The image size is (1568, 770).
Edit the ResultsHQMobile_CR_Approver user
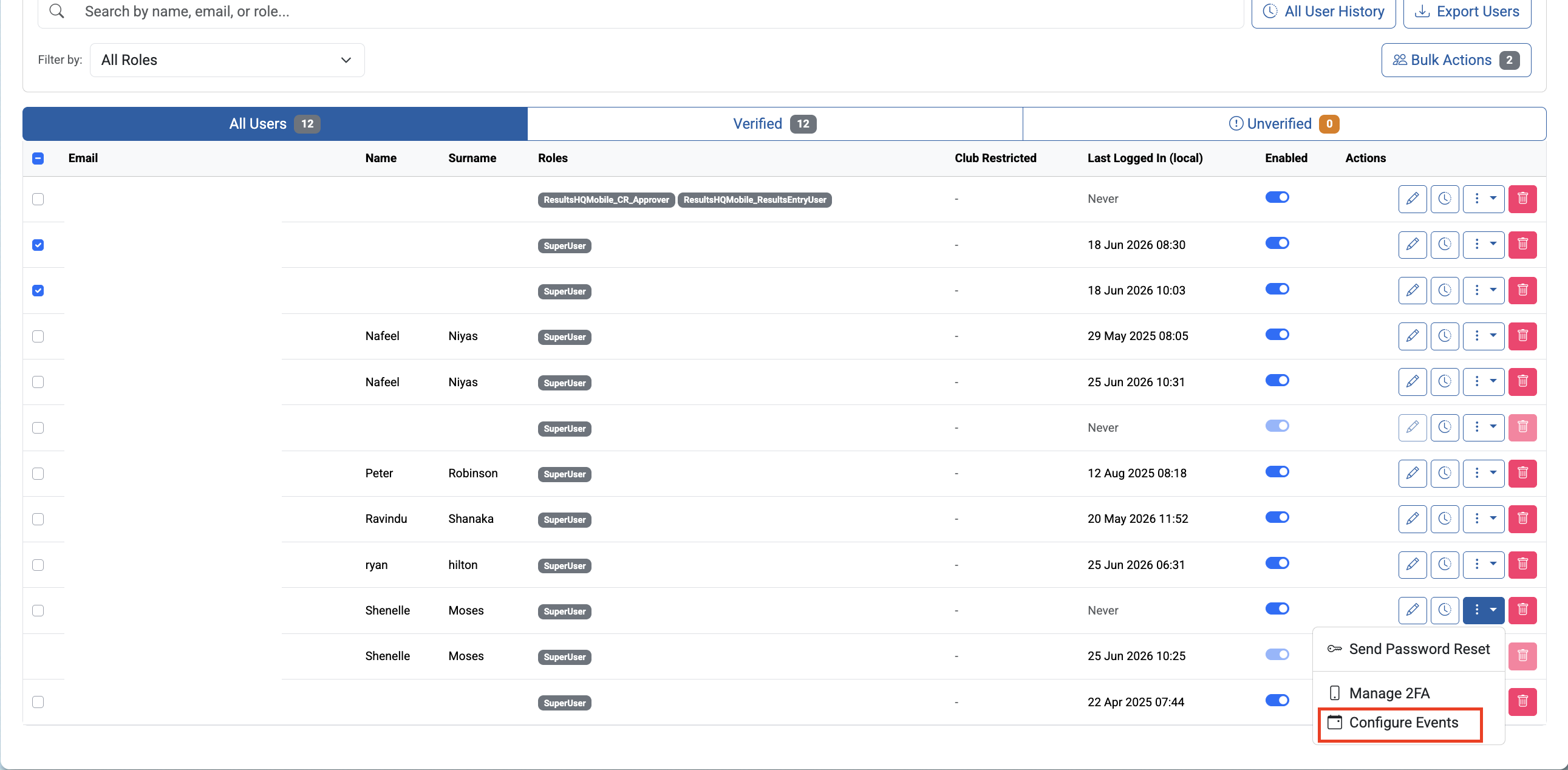(x=1412, y=199)
